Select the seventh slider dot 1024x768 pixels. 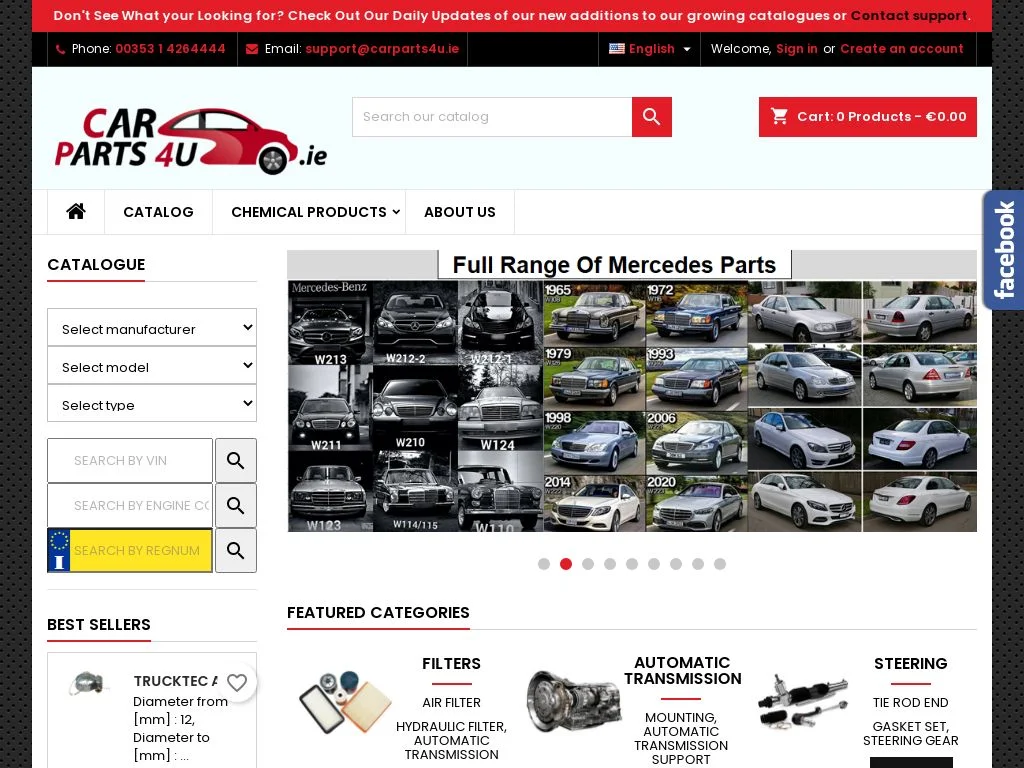coord(676,564)
